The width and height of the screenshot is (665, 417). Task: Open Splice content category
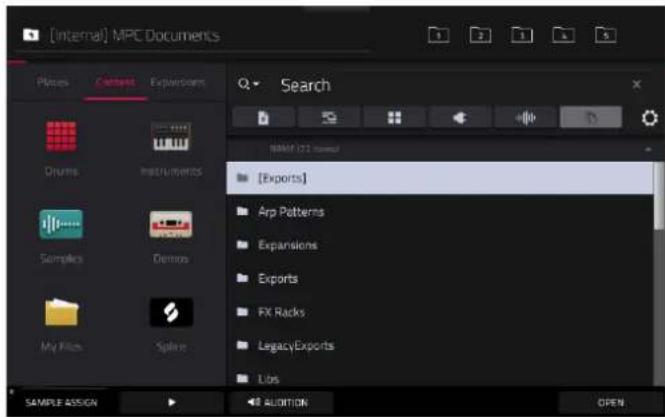171,324
